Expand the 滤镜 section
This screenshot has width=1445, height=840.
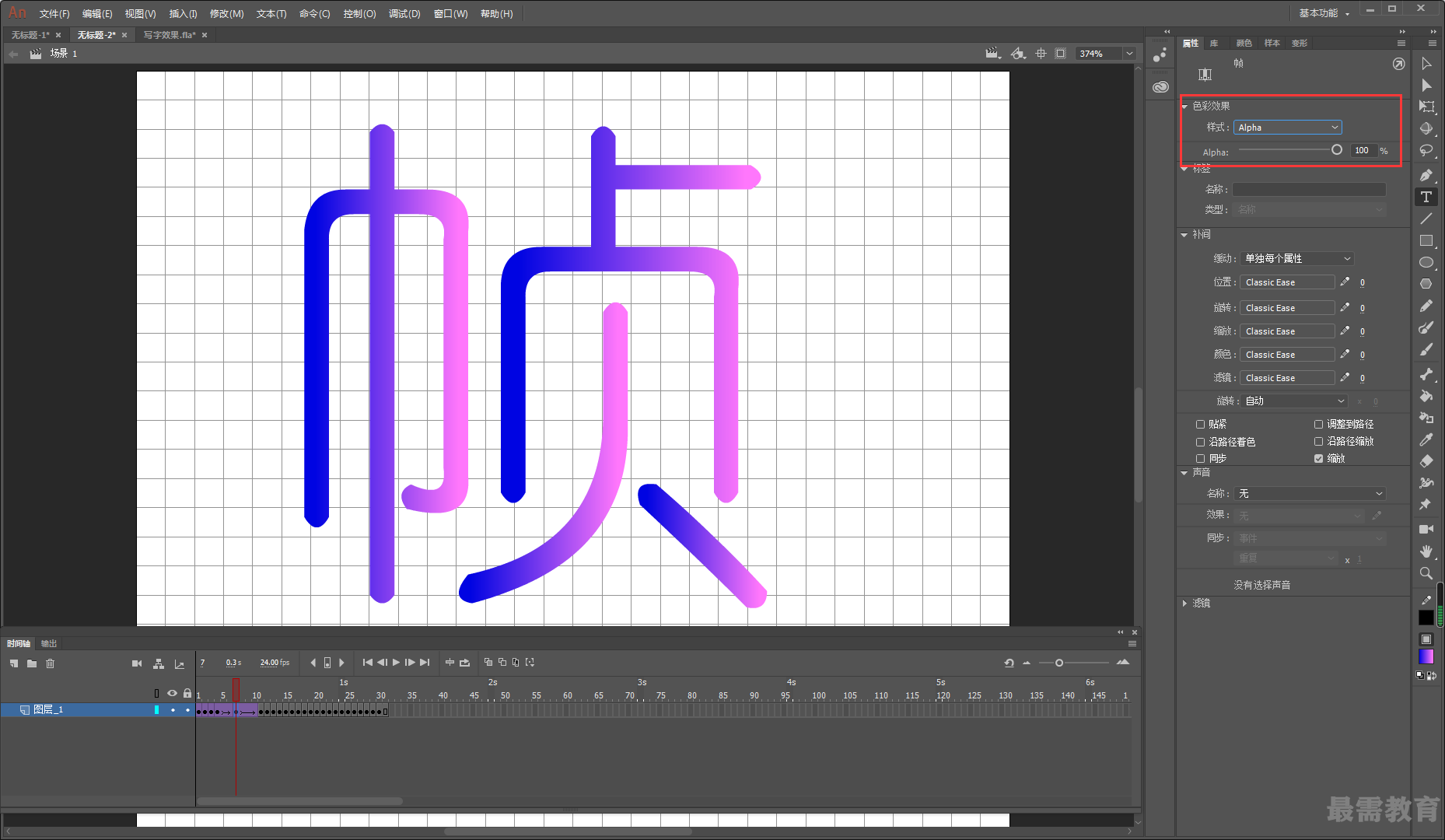pyautogui.click(x=1184, y=604)
